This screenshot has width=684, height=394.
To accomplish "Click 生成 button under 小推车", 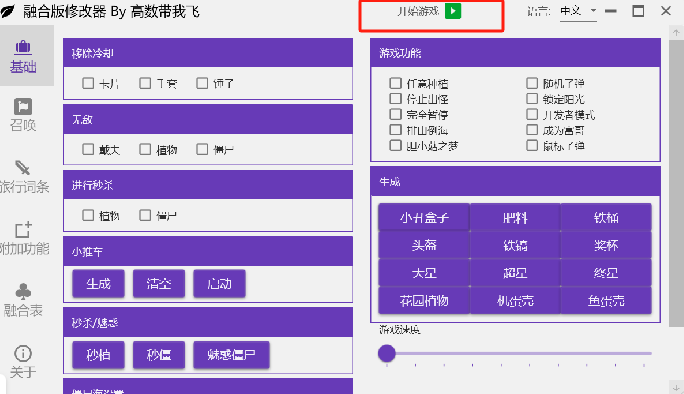I will [98, 284].
